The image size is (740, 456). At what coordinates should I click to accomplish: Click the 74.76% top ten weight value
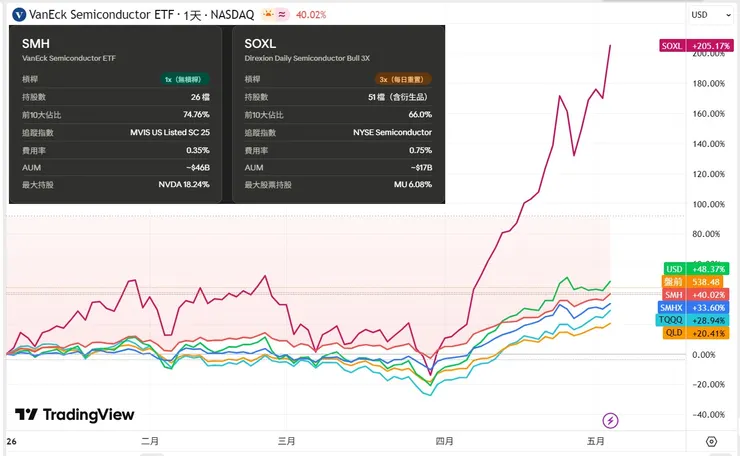(x=196, y=114)
